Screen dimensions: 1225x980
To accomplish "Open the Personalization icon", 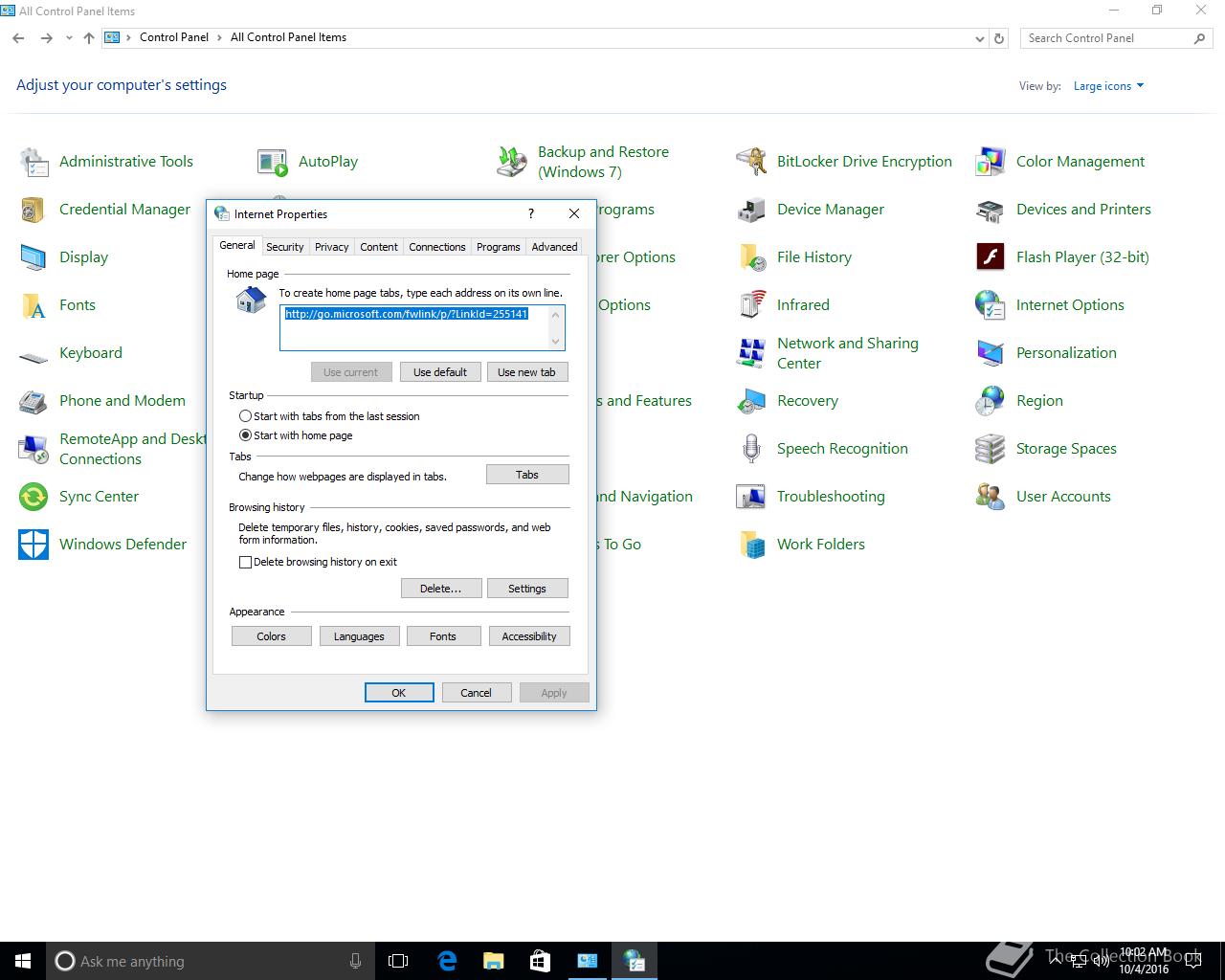I will click(991, 353).
